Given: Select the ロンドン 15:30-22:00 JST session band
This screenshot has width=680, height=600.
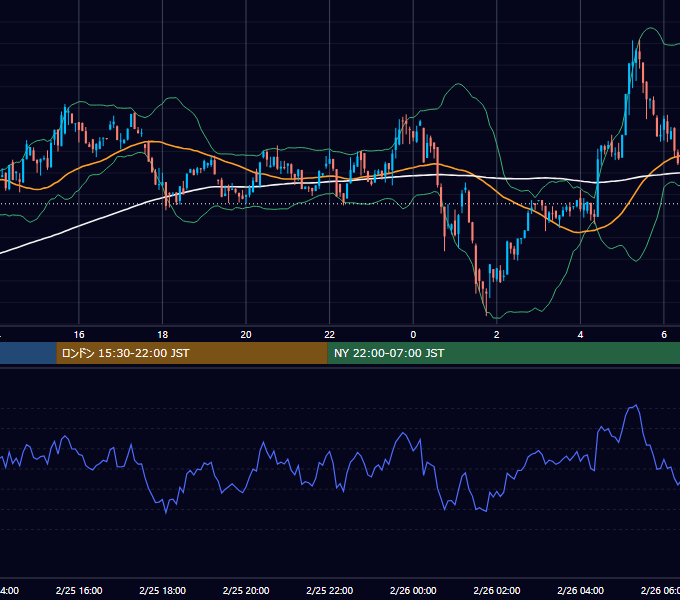Looking at the screenshot, I should (192, 353).
